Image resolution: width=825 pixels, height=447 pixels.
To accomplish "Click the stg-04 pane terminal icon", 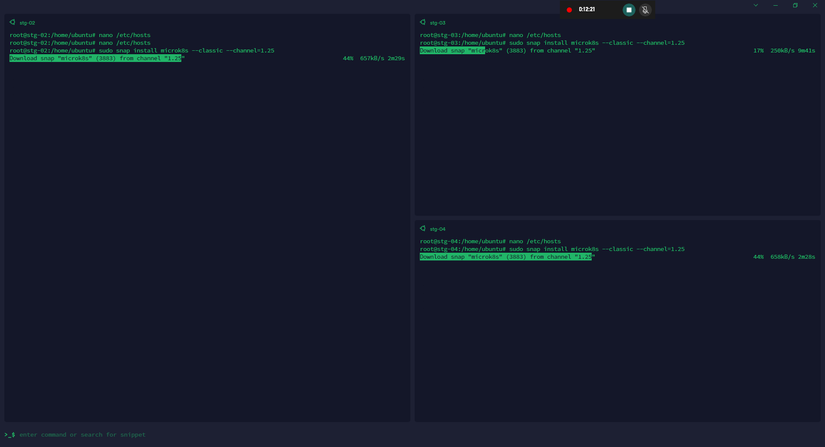I will [x=422, y=228].
